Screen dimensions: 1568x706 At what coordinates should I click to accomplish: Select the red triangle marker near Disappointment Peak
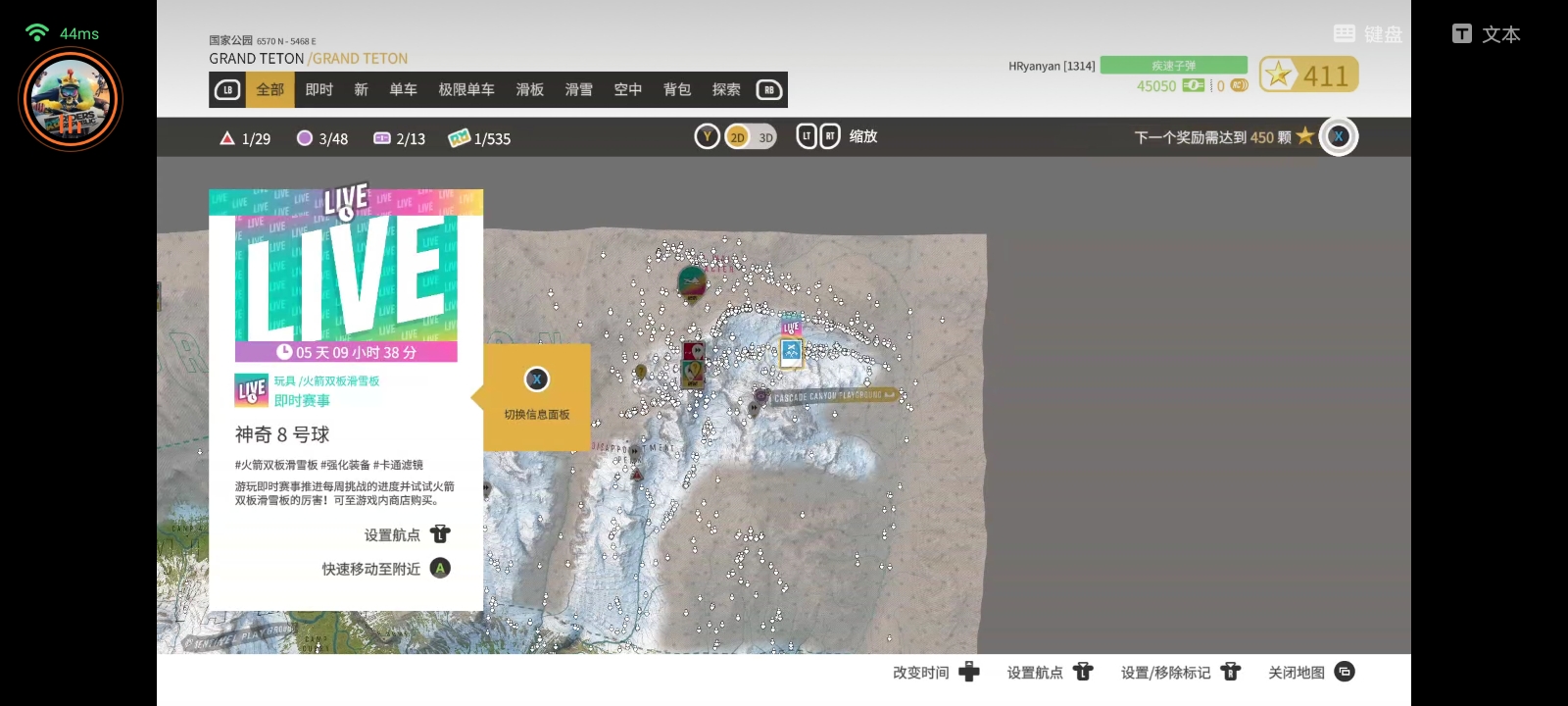tap(637, 475)
